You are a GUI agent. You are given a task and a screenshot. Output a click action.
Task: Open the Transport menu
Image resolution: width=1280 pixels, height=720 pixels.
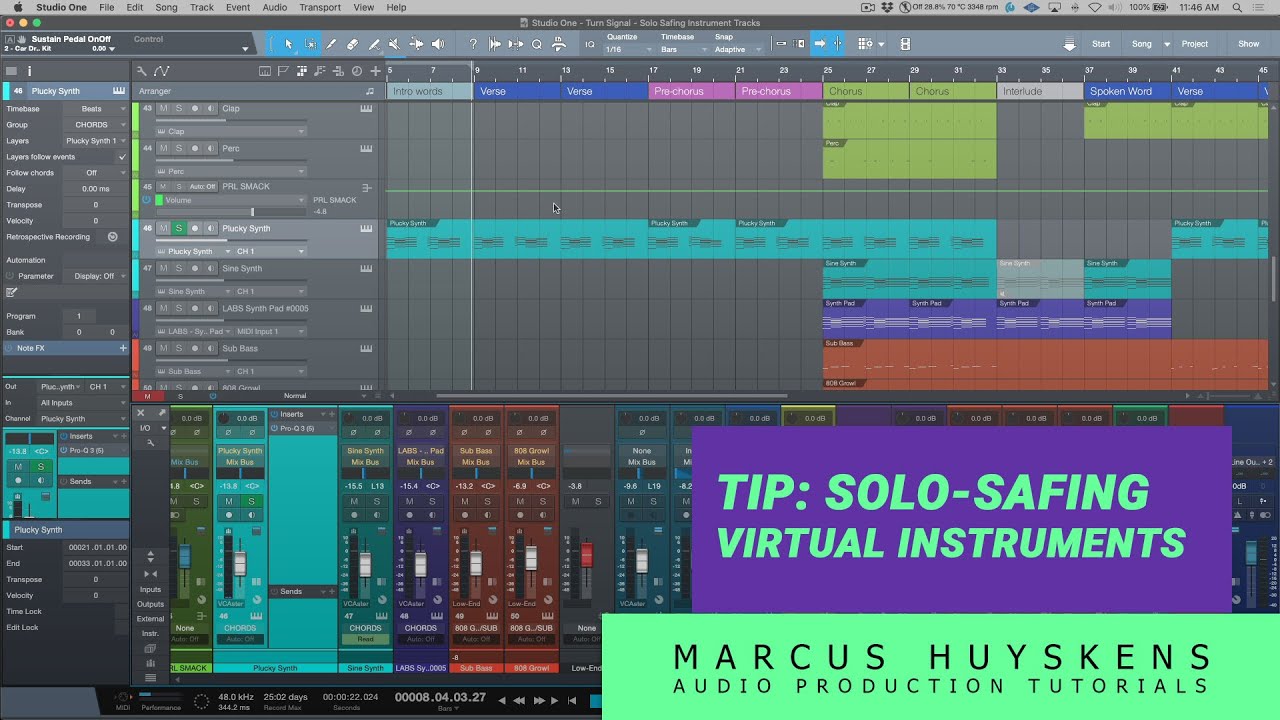[320, 7]
